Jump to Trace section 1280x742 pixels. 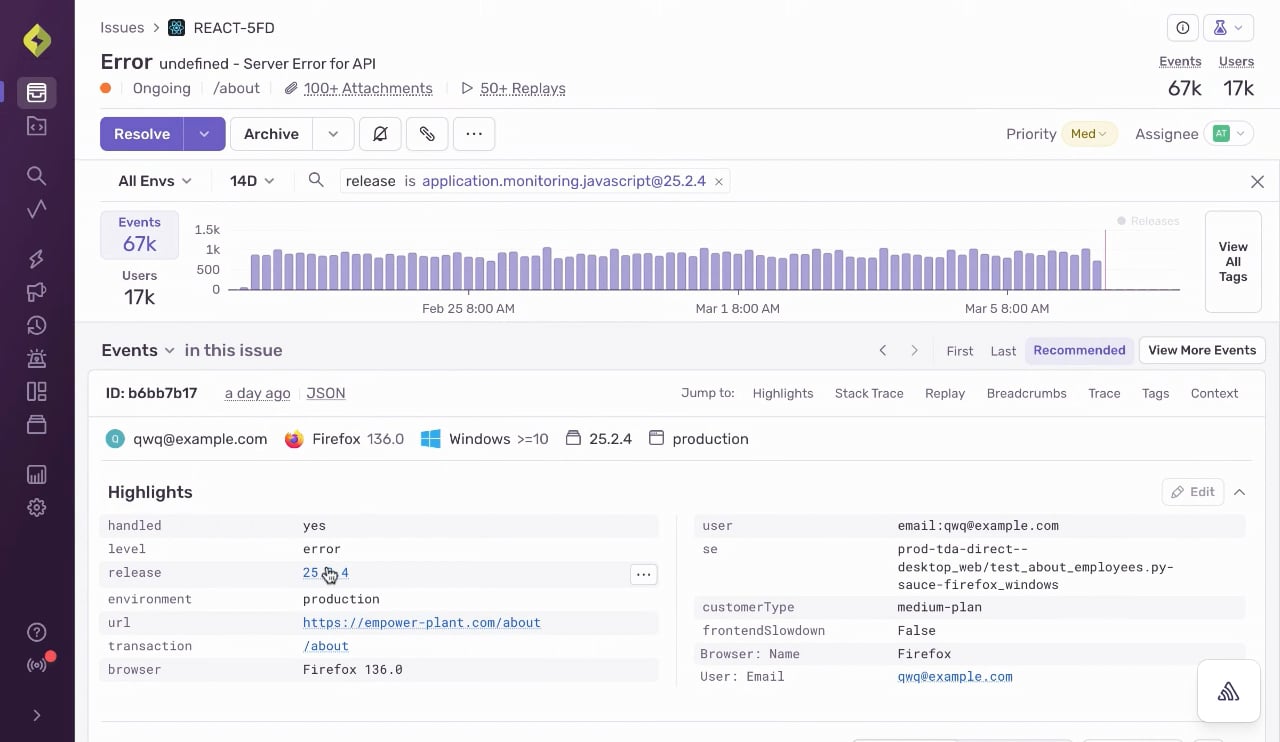(1104, 393)
